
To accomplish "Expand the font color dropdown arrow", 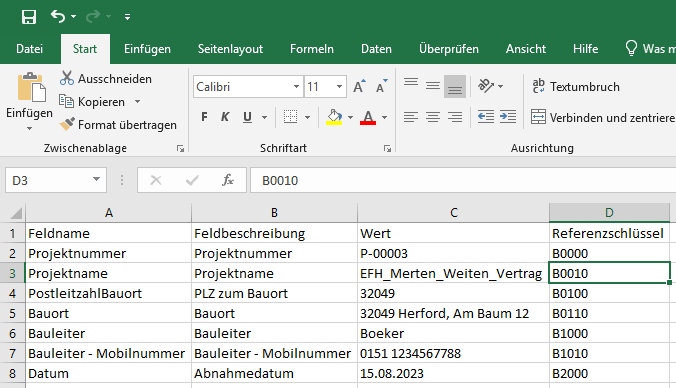I will 385,117.
